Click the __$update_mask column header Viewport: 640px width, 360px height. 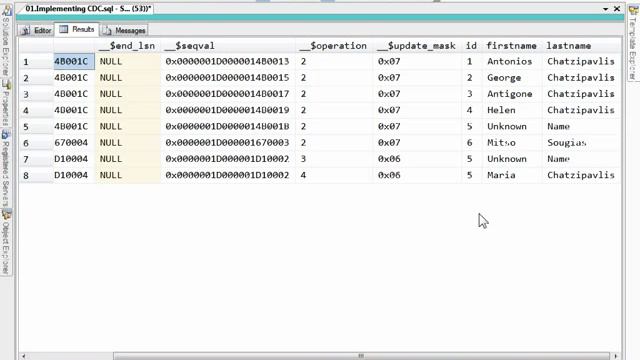tap(417, 46)
